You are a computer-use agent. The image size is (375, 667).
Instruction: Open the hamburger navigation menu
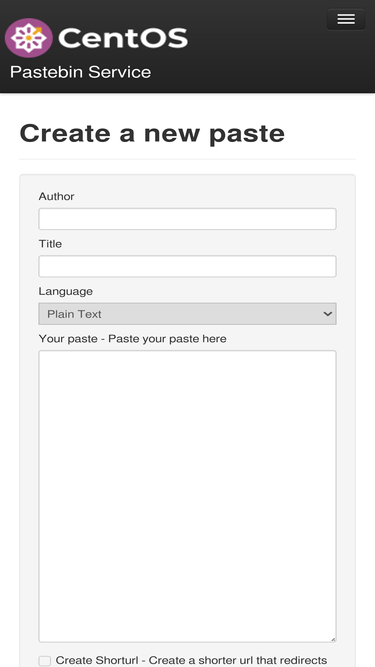coord(346,19)
